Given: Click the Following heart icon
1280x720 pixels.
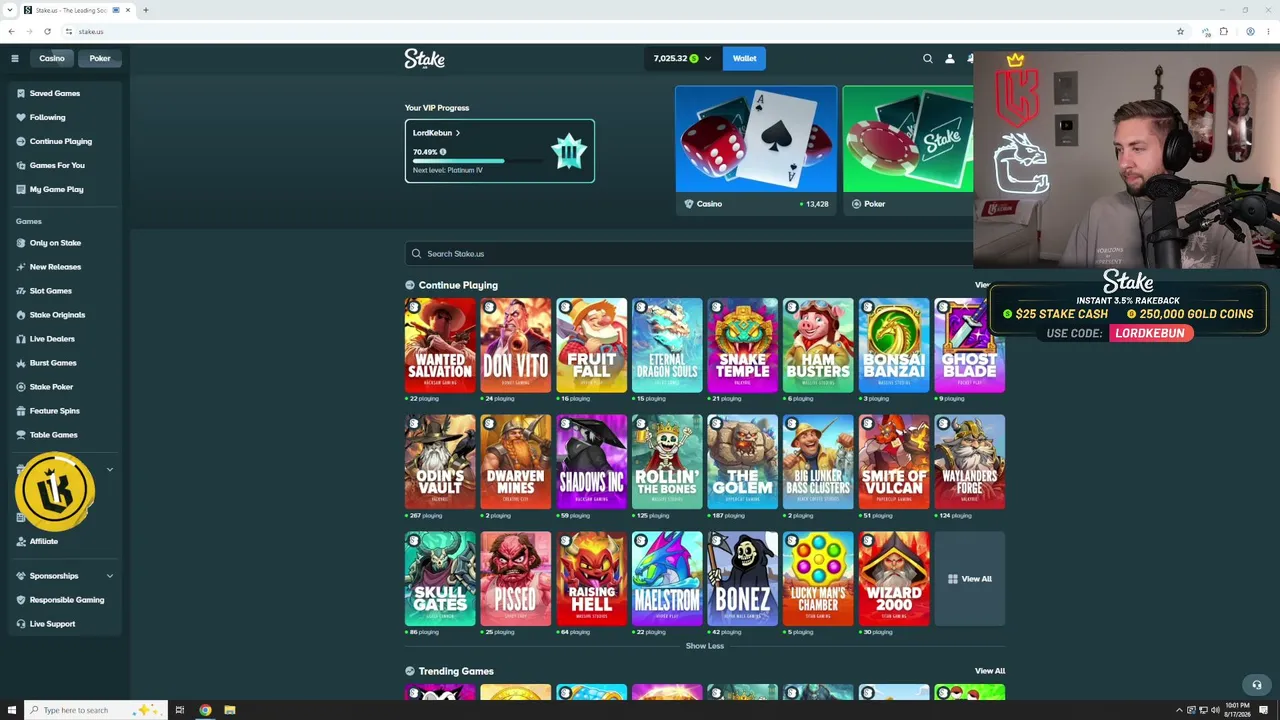Looking at the screenshot, I should tap(21, 117).
